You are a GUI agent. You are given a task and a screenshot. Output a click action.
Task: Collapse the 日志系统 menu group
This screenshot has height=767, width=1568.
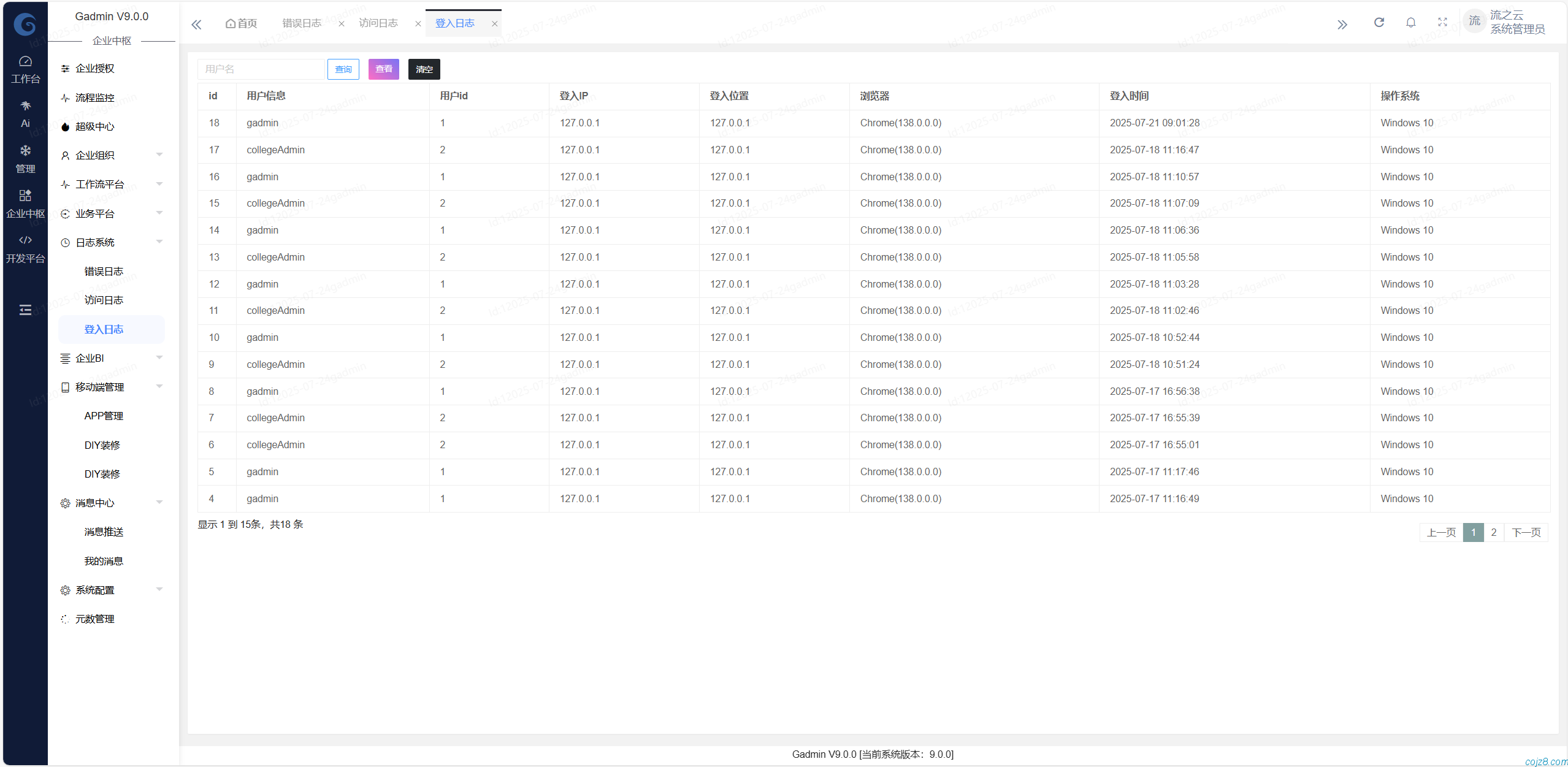tap(112, 242)
